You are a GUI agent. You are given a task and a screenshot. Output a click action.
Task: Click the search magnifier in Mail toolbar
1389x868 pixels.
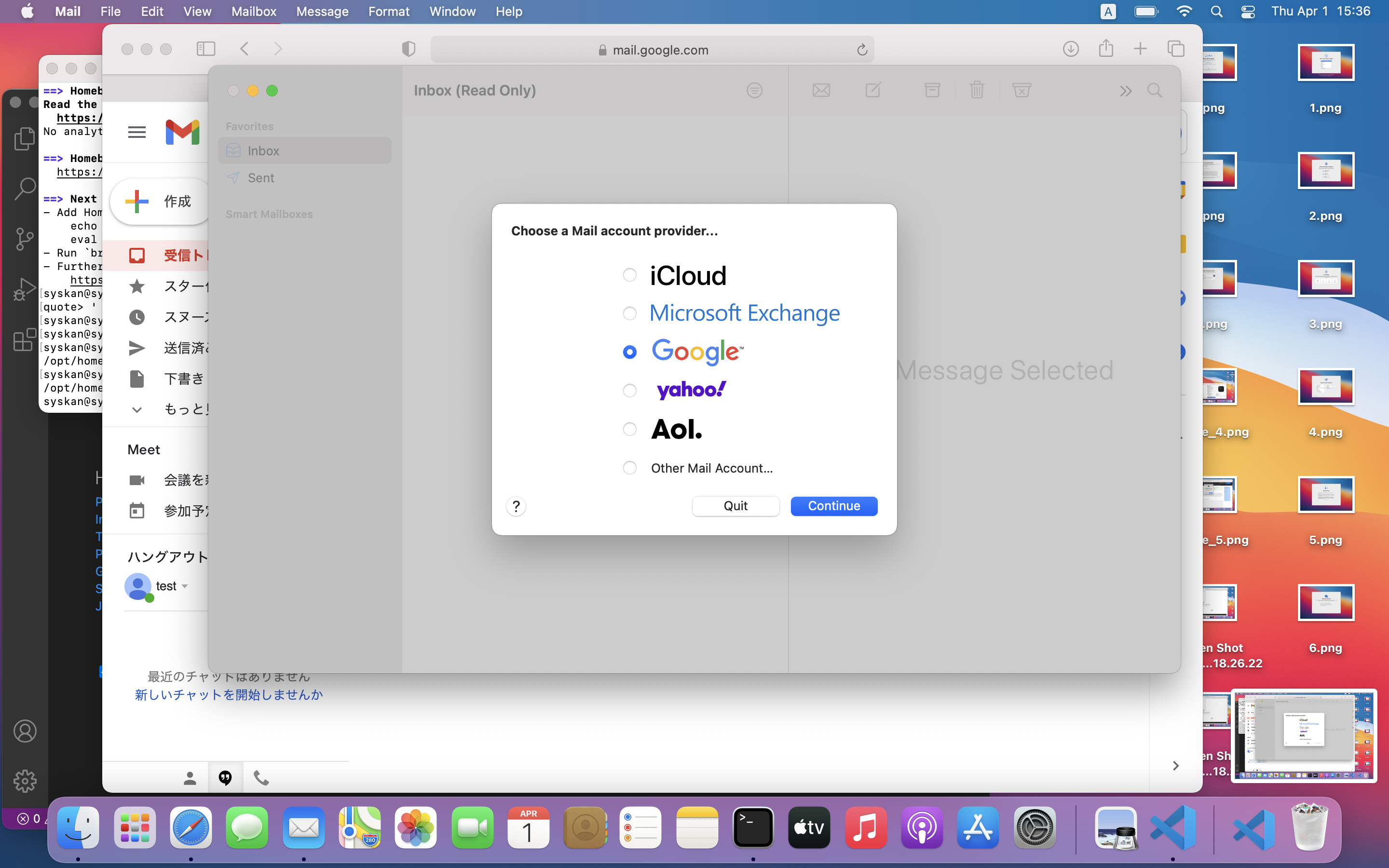pos(1154,90)
